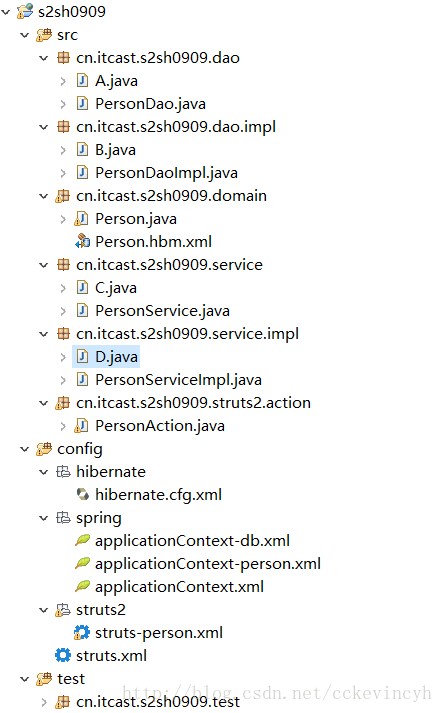The width and height of the screenshot is (443, 713).
Task: Select the Person.hbm.xml label
Action: point(154,241)
